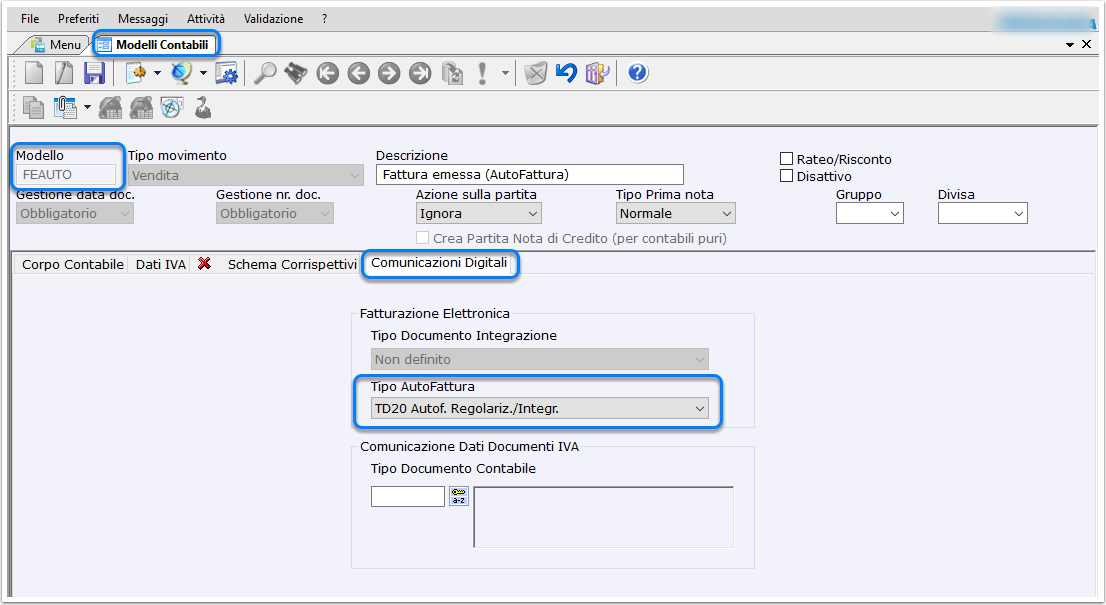Image resolution: width=1106 pixels, height=605 pixels.
Task: Click the New blank document icon
Action: click(x=34, y=73)
